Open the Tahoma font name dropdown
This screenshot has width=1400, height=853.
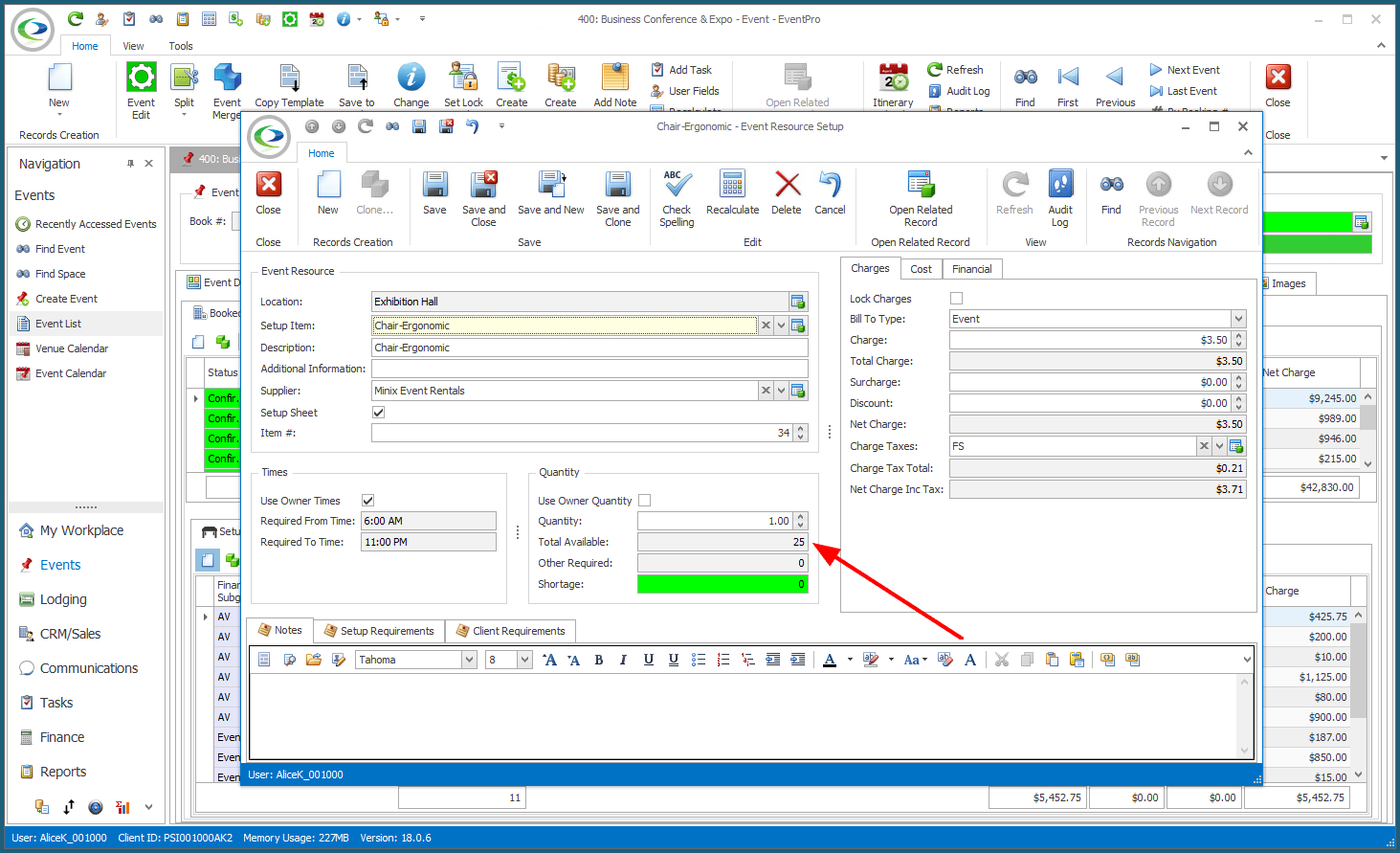[x=469, y=660]
